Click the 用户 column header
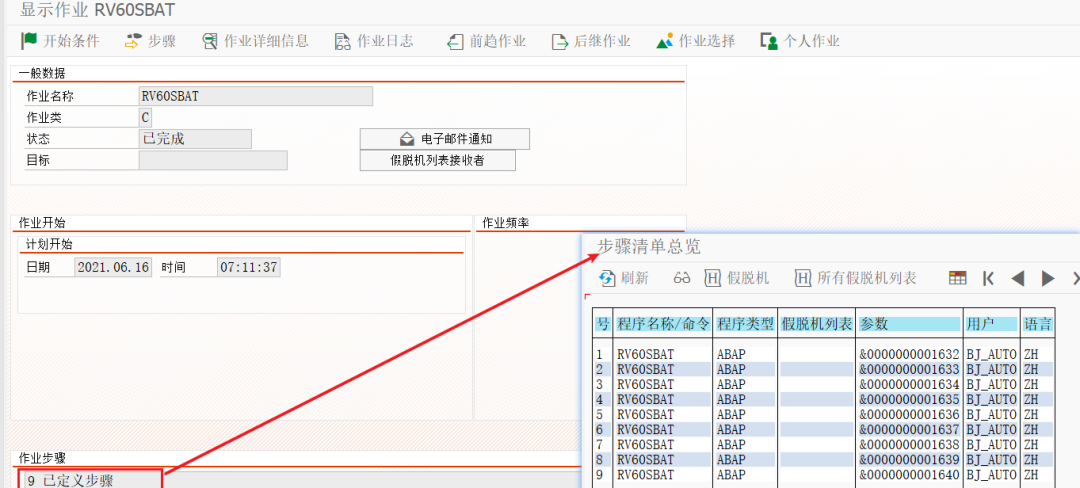 (991, 323)
